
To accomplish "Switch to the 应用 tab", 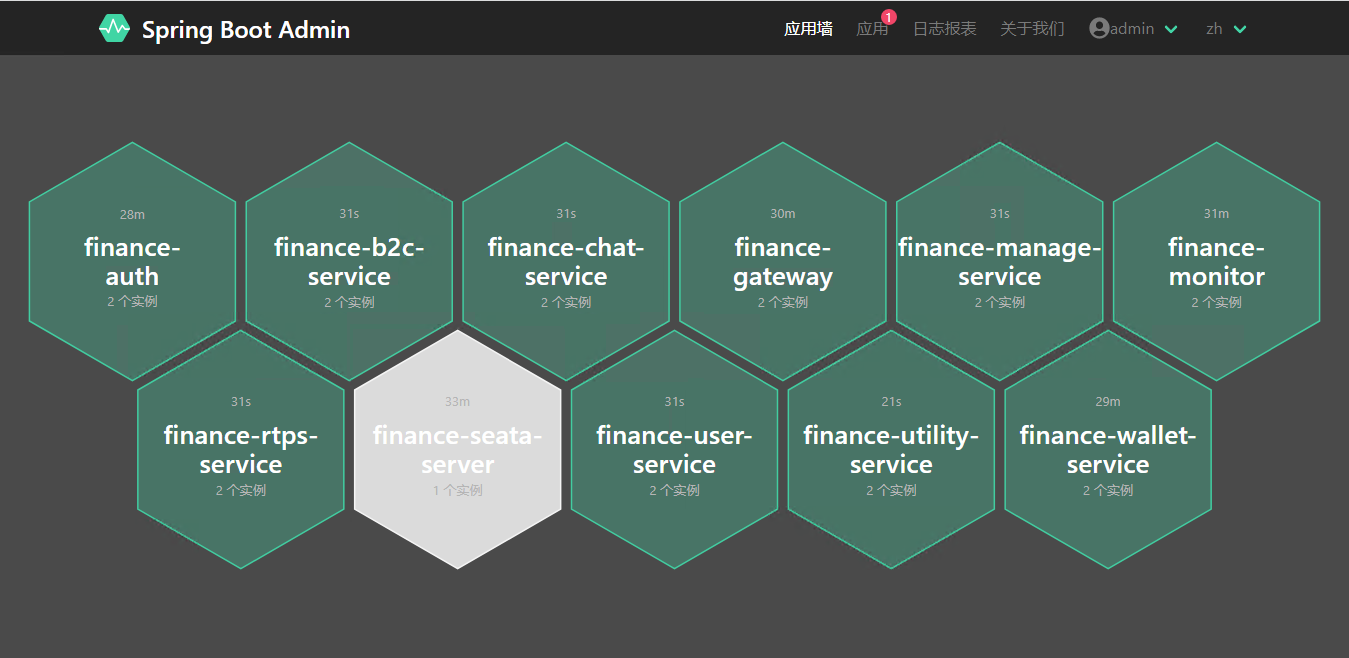I will (x=872, y=29).
